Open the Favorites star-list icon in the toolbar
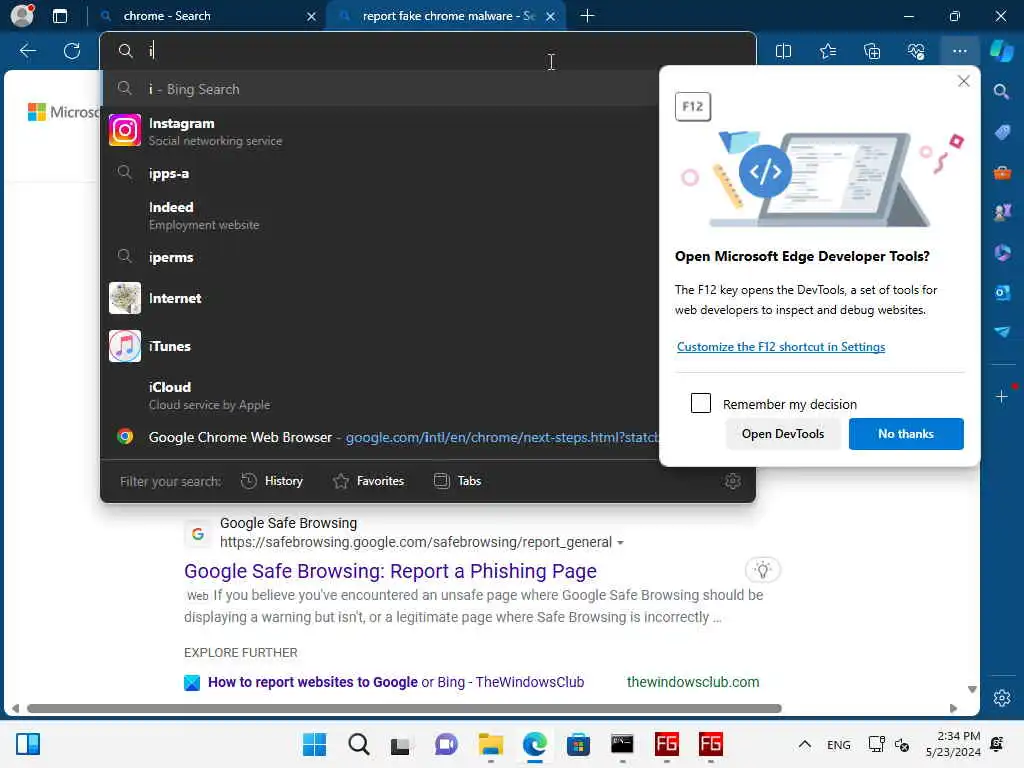 pyautogui.click(x=827, y=51)
